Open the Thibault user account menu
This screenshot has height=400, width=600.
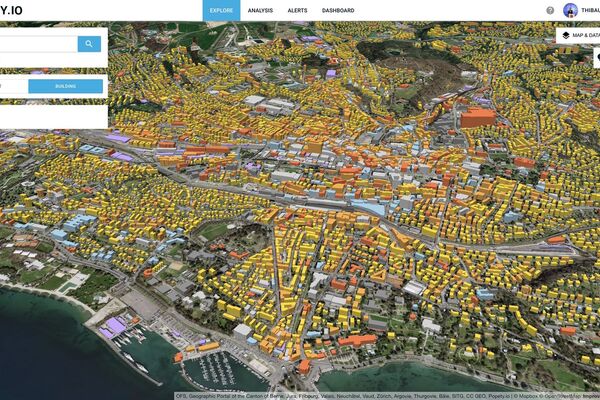point(590,10)
